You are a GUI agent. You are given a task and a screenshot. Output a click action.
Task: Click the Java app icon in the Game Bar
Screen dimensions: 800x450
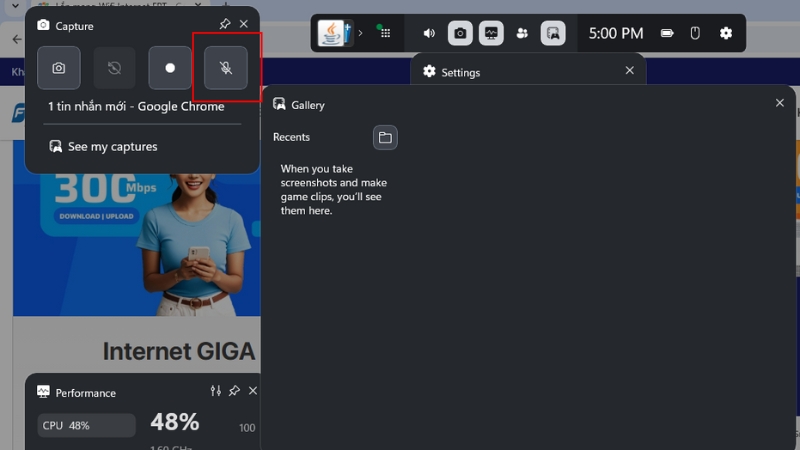332,33
